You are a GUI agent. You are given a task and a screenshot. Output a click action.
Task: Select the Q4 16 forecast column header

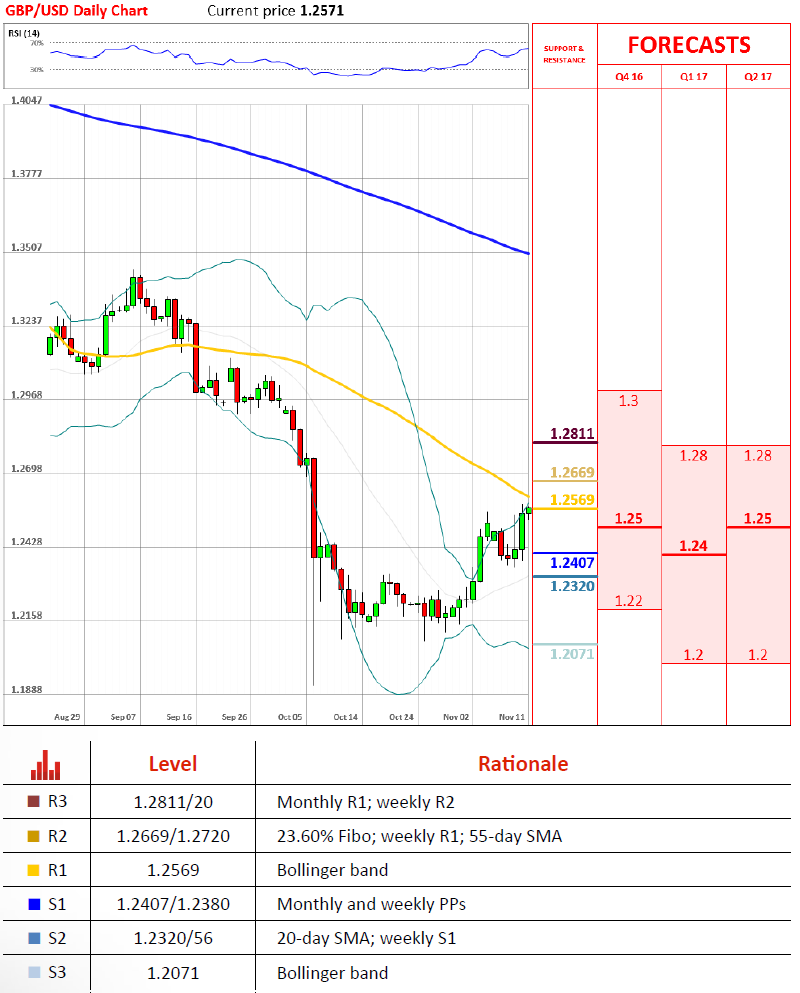[x=629, y=77]
